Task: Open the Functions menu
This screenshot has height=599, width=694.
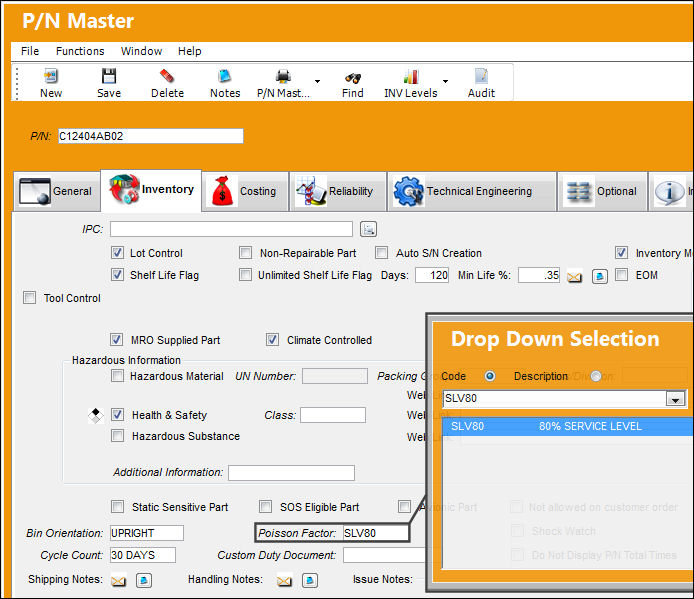Action: coord(80,51)
